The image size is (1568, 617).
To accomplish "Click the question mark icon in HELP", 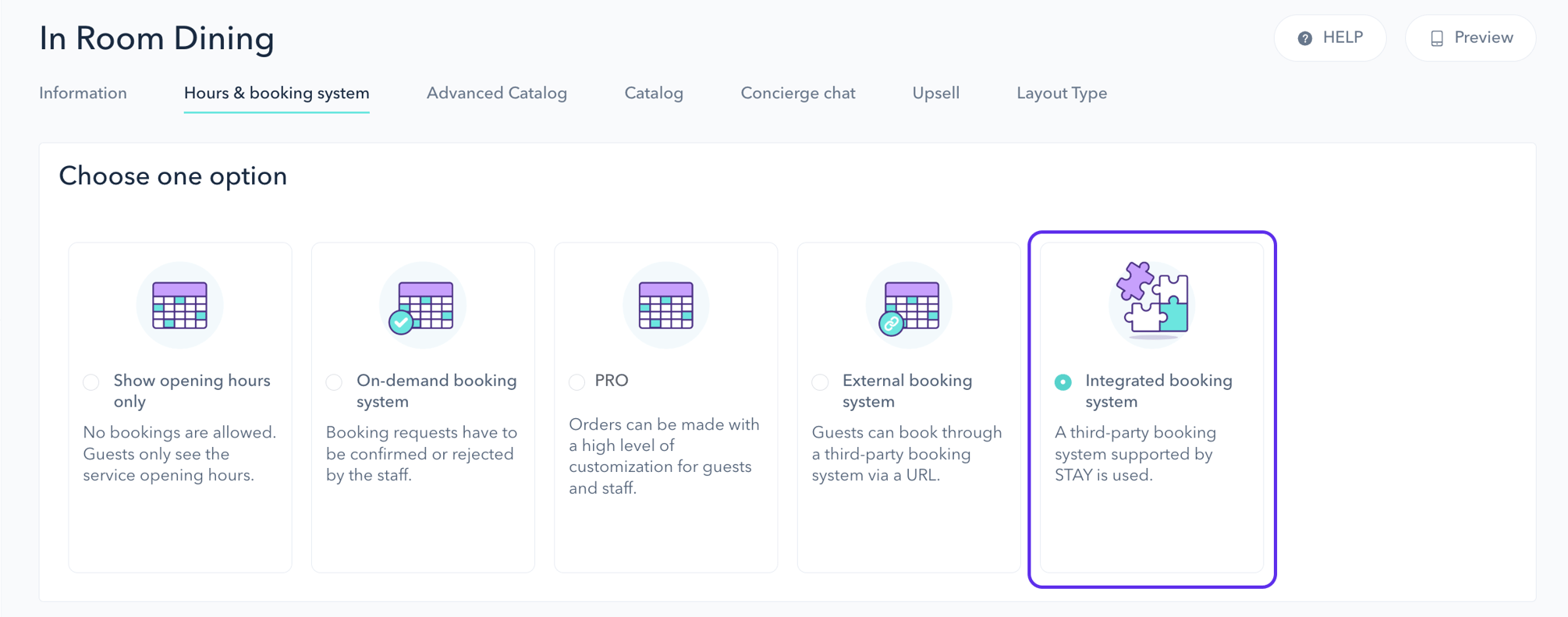I will pos(1304,38).
